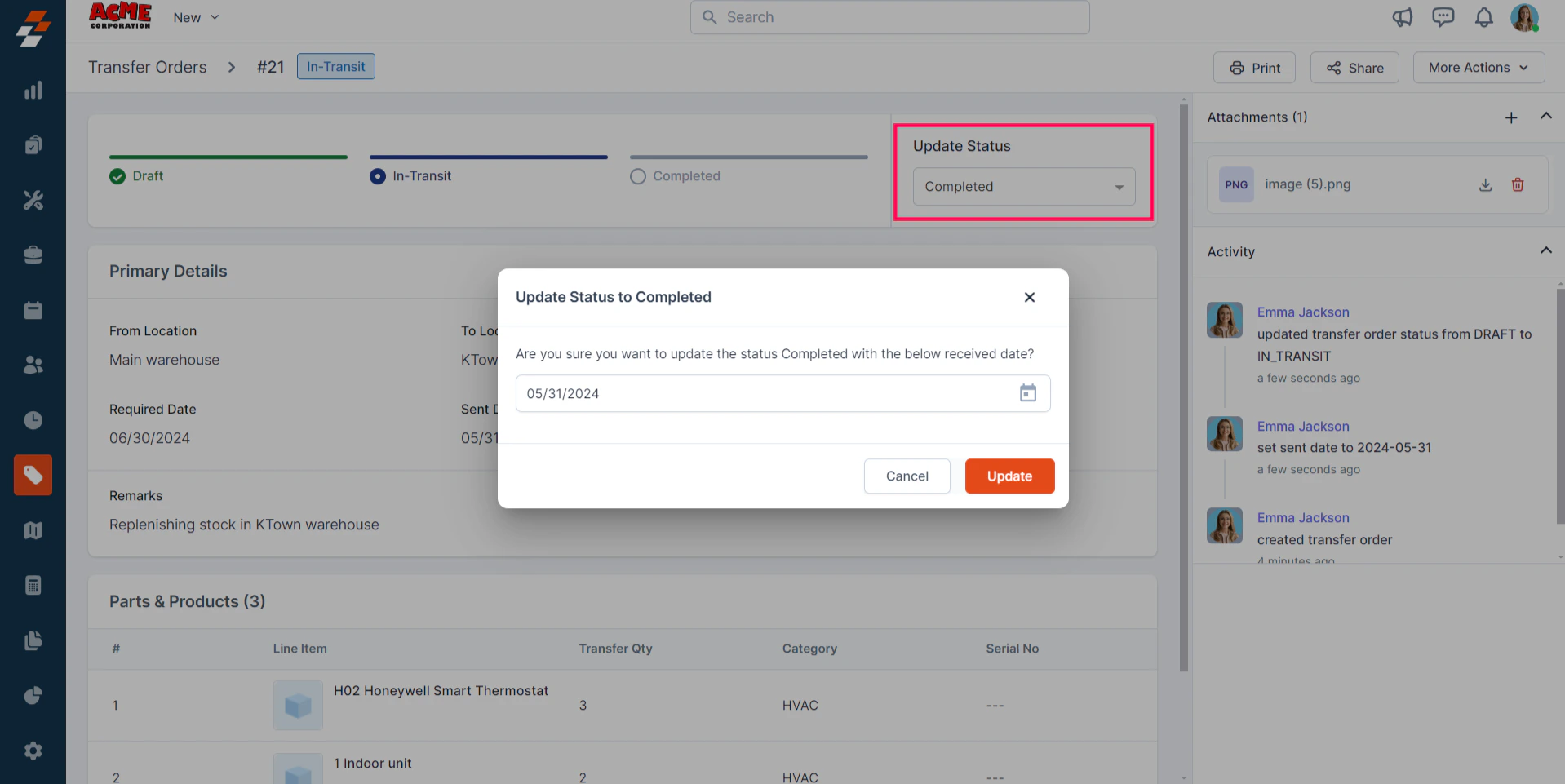Screen dimensions: 1565x784
Task: Collapse the Activity section
Action: (1545, 250)
